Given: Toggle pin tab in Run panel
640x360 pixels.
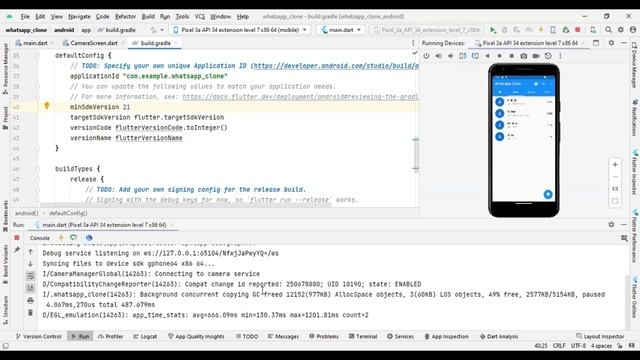Looking at the screenshot, I should [17, 250].
